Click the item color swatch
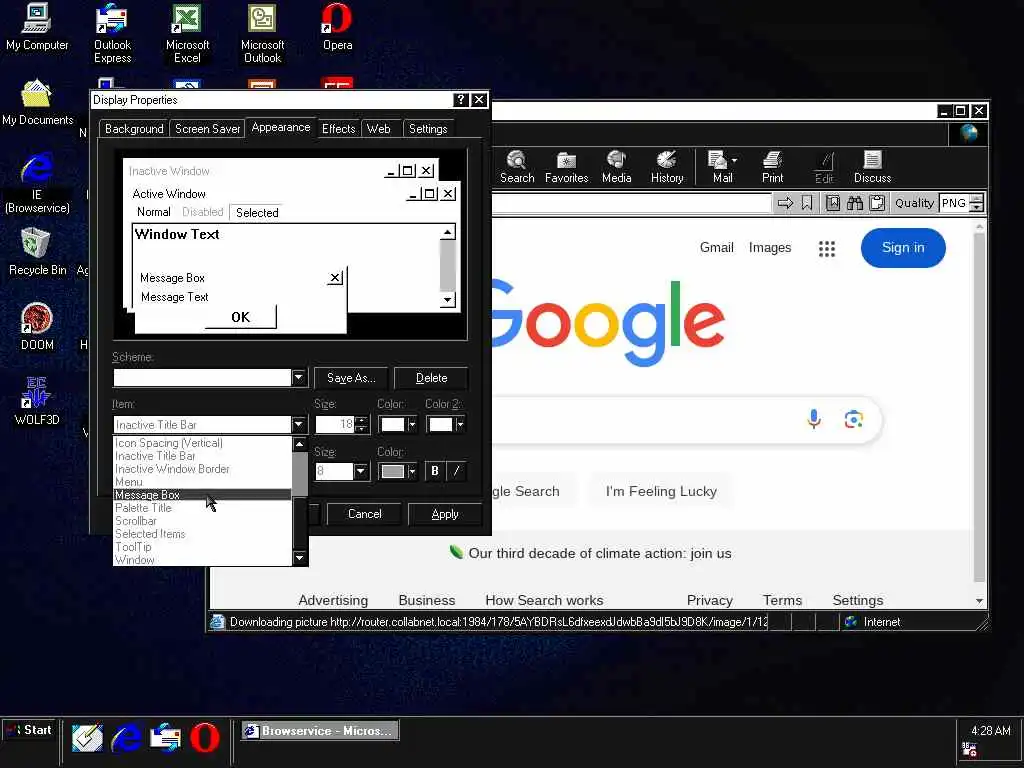This screenshot has height=768, width=1024. [393, 424]
